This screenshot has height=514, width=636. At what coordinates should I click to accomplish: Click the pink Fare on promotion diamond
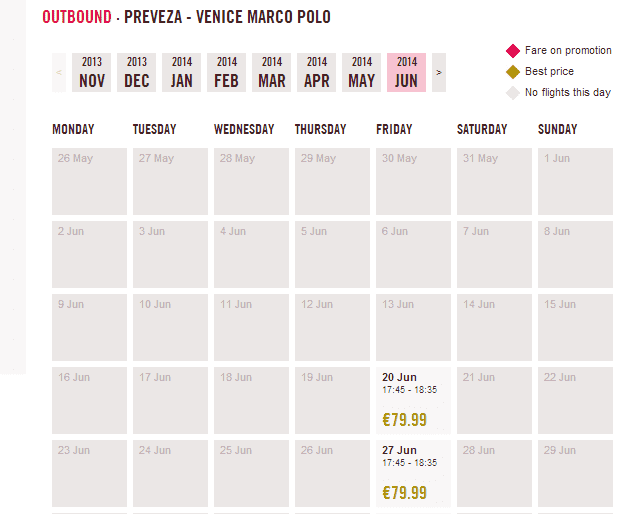click(x=513, y=51)
